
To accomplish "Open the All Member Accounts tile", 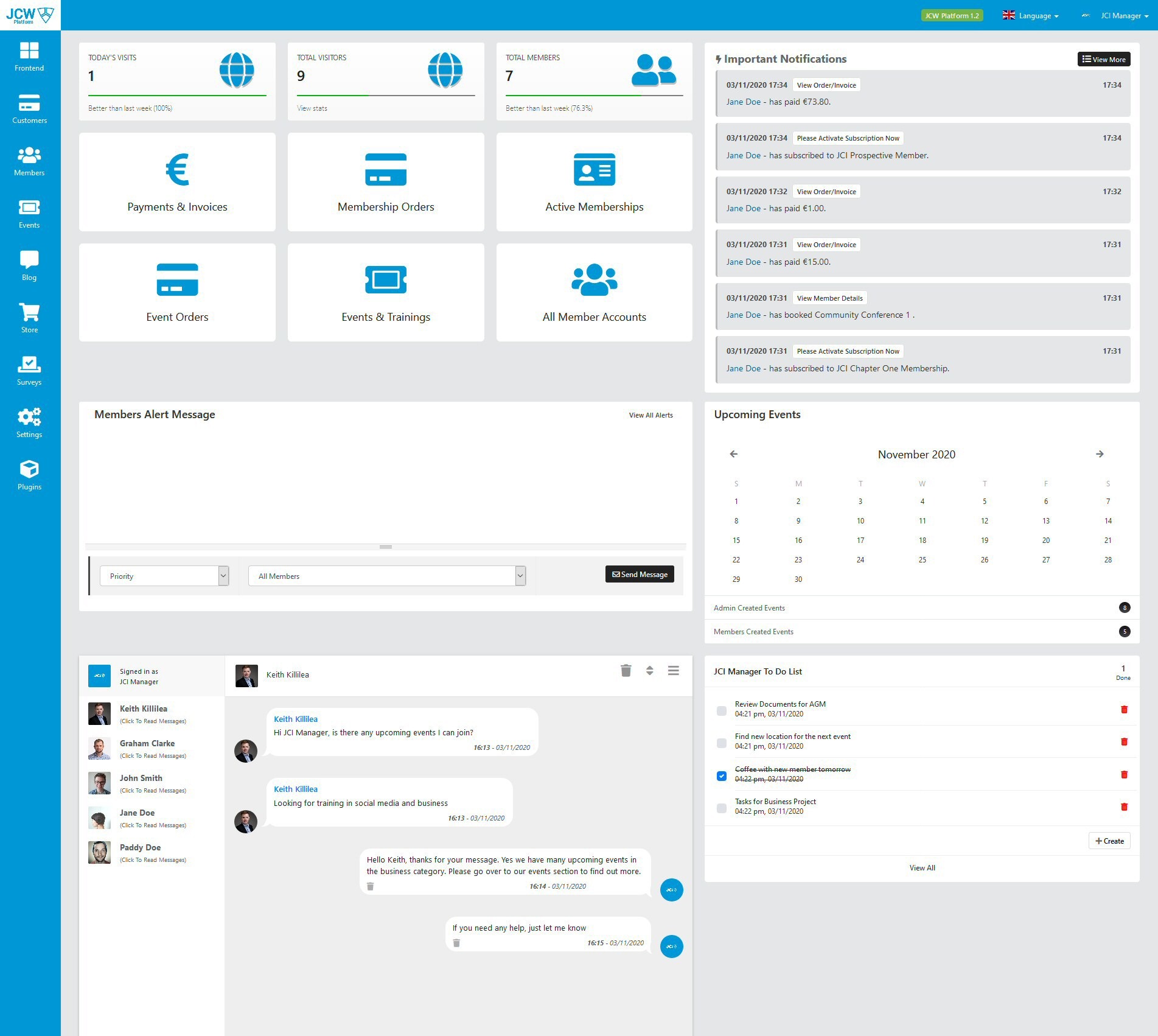I will [x=595, y=292].
